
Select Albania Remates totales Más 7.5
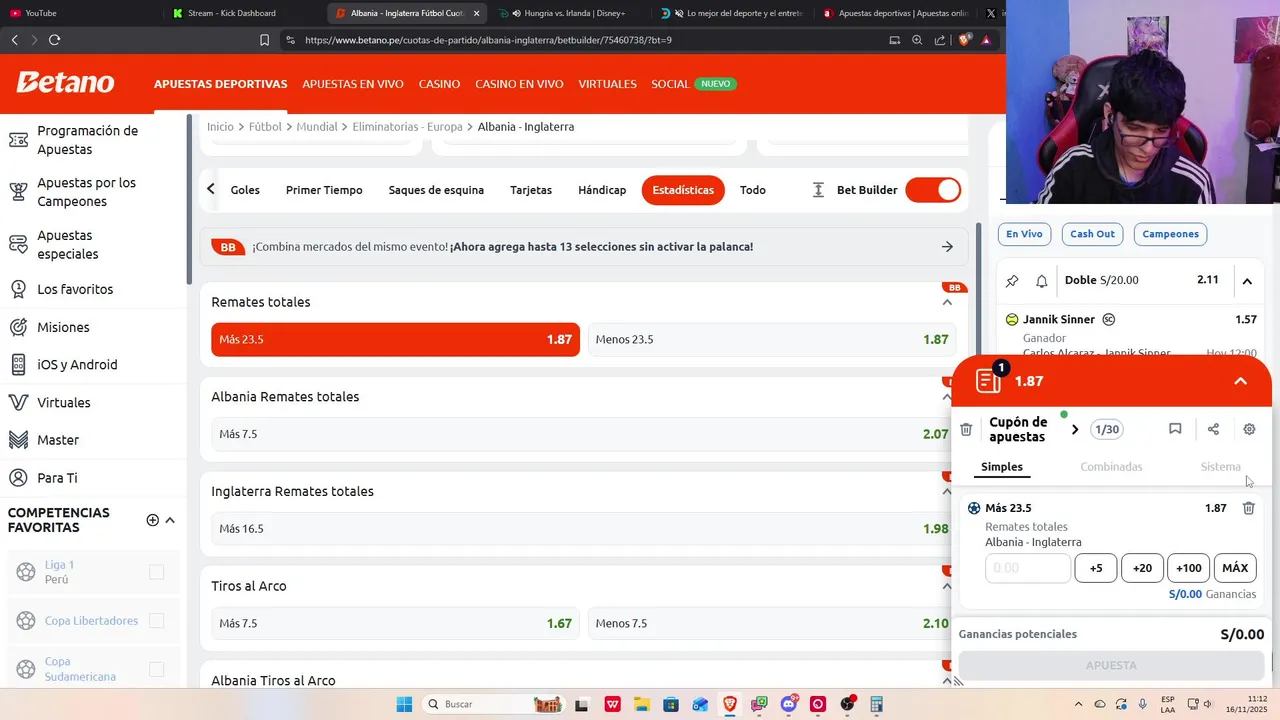pyautogui.click(x=583, y=434)
